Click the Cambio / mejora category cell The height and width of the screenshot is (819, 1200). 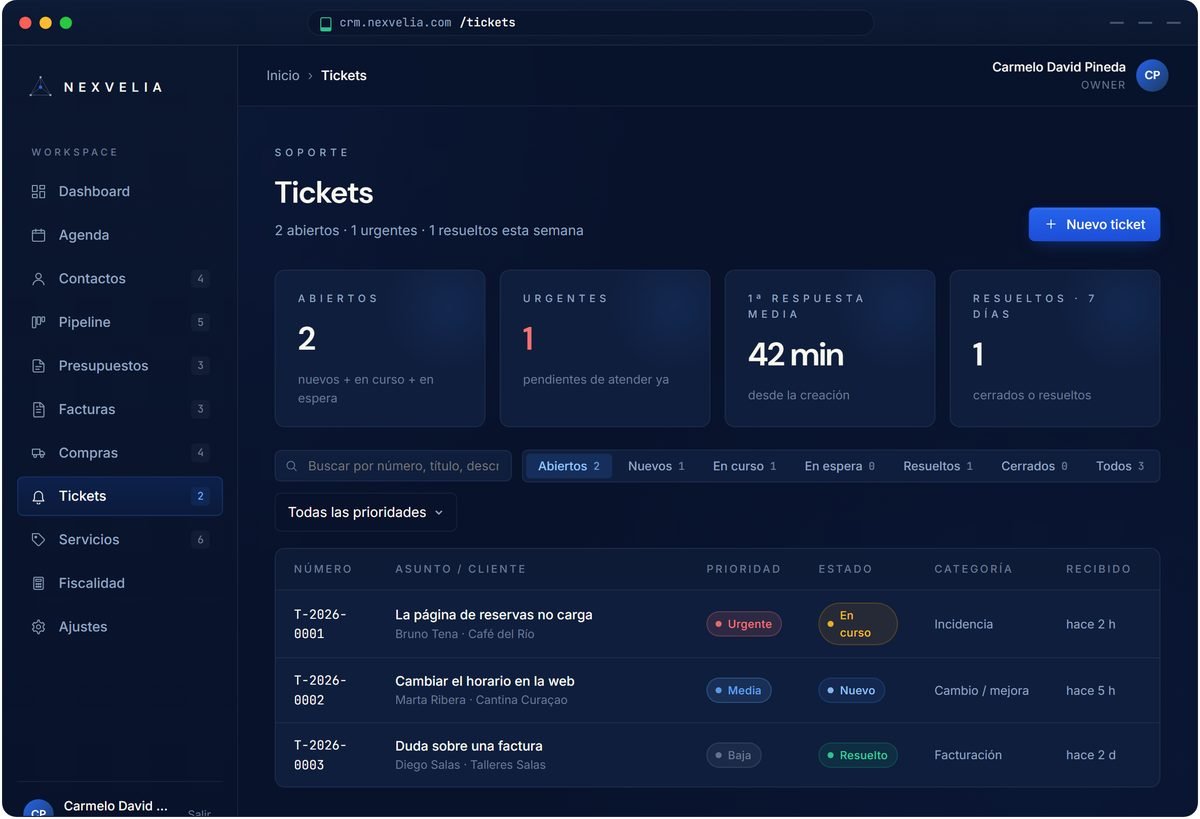(x=982, y=690)
